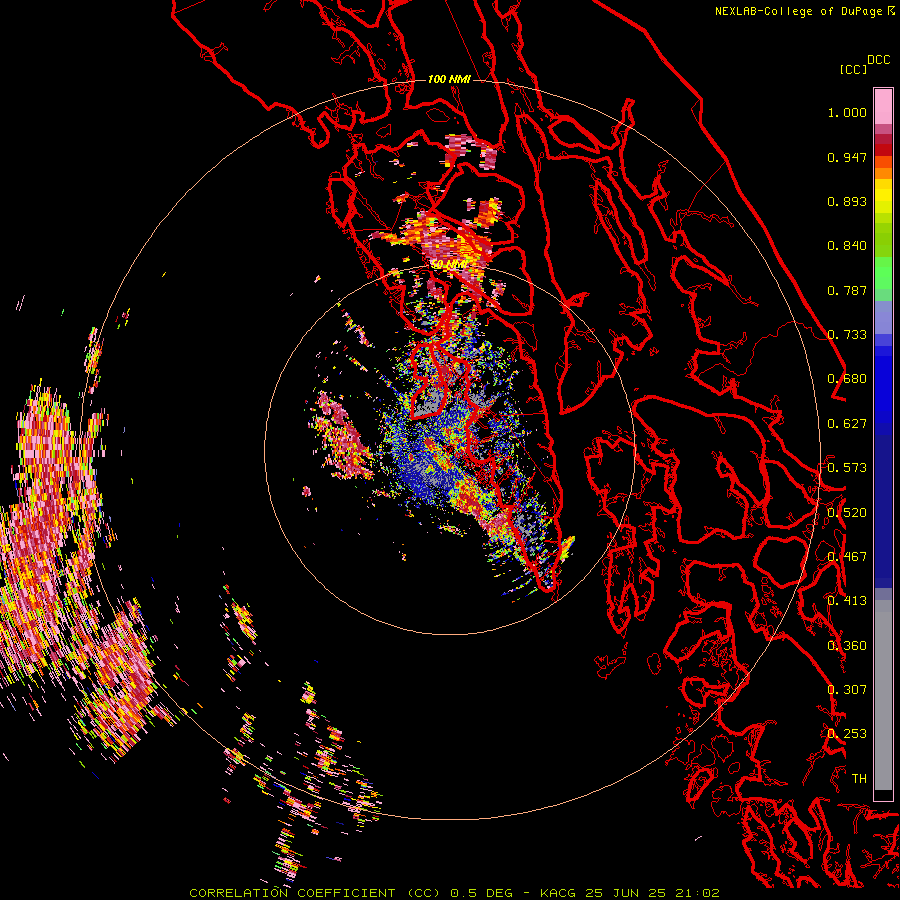Screen dimensions: 900x900
Task: Click the 0.627 legend value
Action: pos(847,424)
